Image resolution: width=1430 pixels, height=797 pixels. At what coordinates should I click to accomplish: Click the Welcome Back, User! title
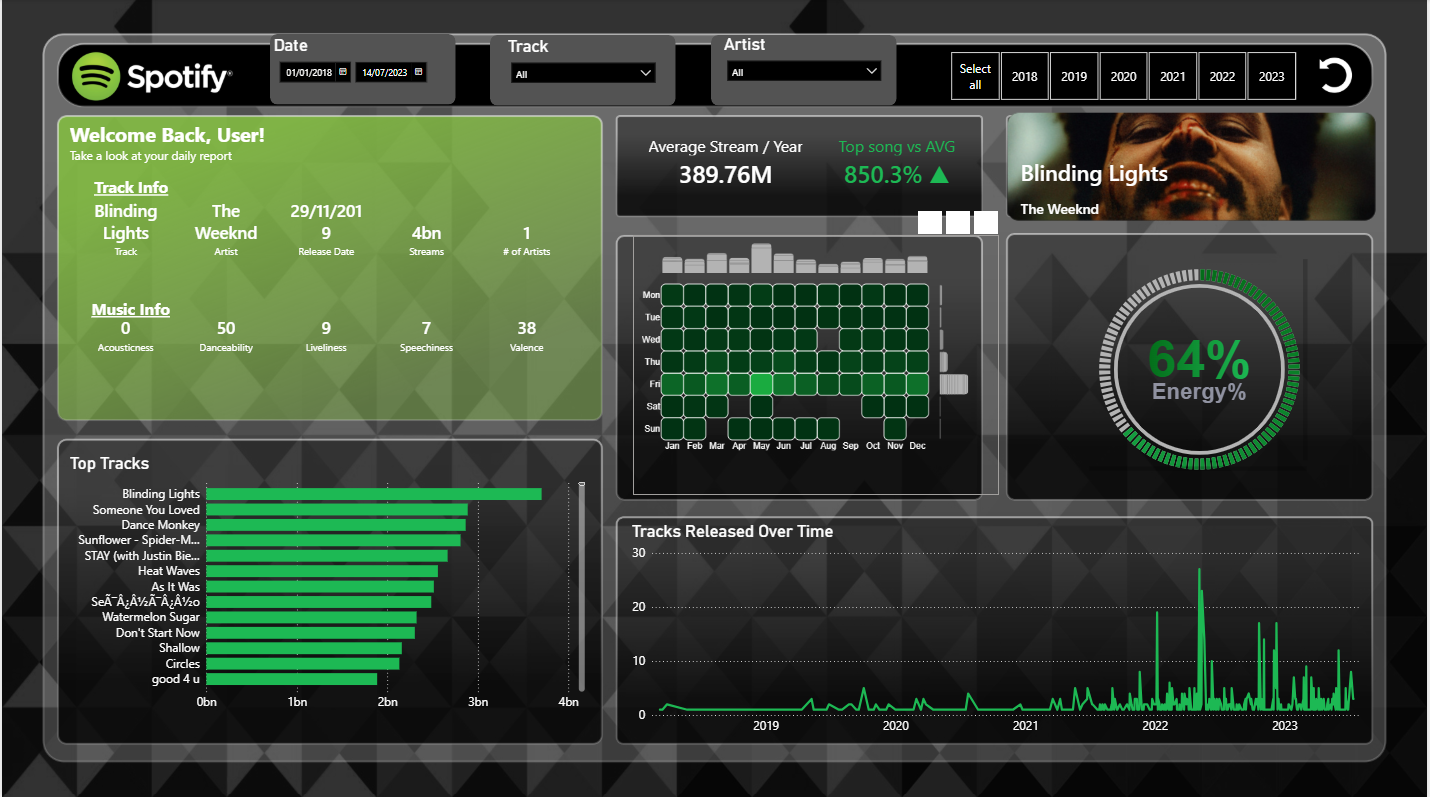167,135
